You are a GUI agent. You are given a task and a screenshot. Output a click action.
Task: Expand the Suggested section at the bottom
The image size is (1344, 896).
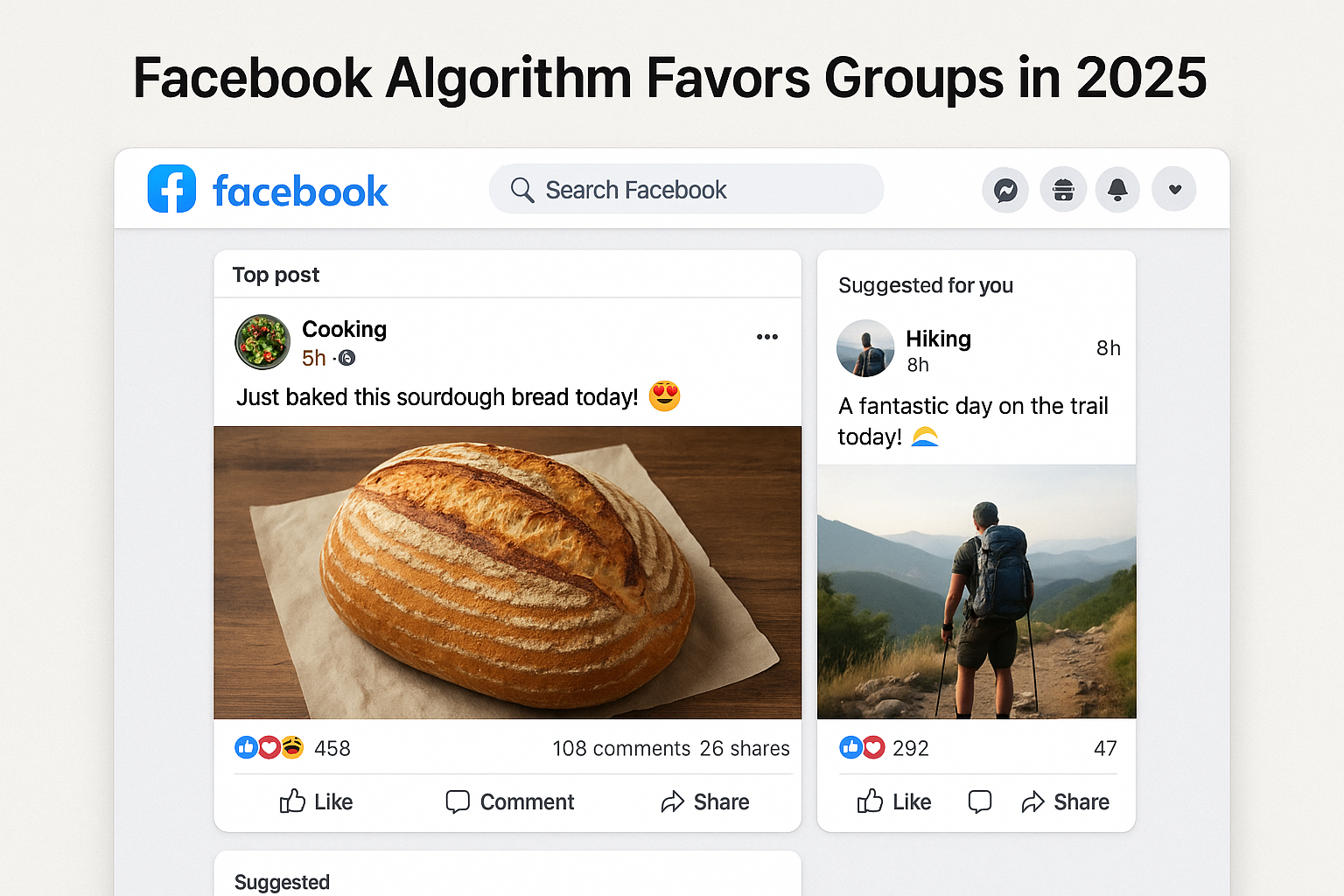281,881
